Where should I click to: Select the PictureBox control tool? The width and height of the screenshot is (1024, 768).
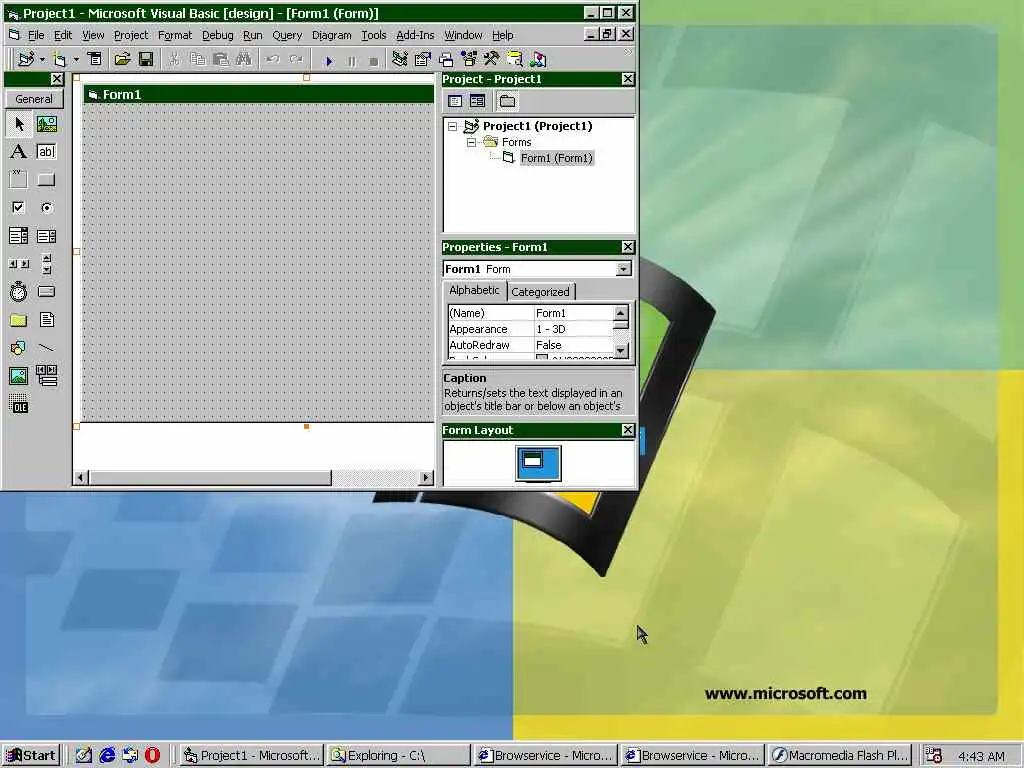(x=46, y=123)
